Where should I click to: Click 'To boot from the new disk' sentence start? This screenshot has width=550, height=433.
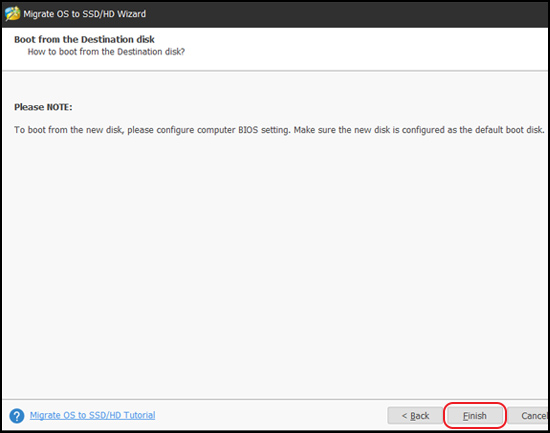point(68,130)
